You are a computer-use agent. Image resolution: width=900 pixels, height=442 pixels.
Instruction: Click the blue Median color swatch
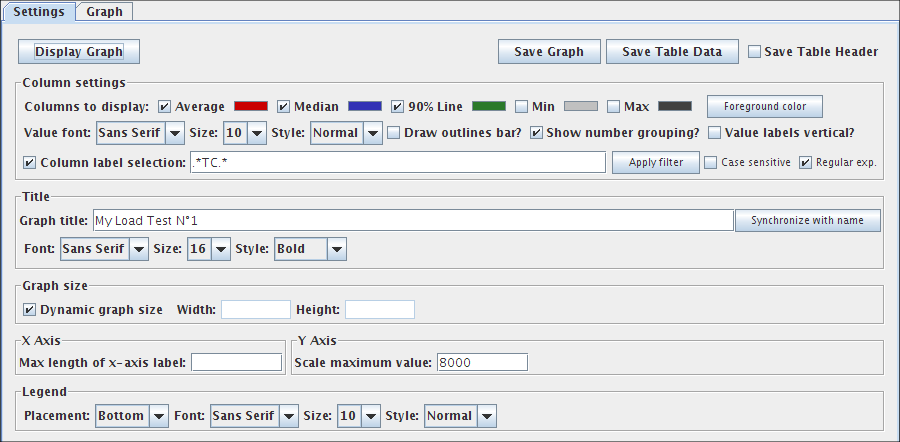point(365,106)
